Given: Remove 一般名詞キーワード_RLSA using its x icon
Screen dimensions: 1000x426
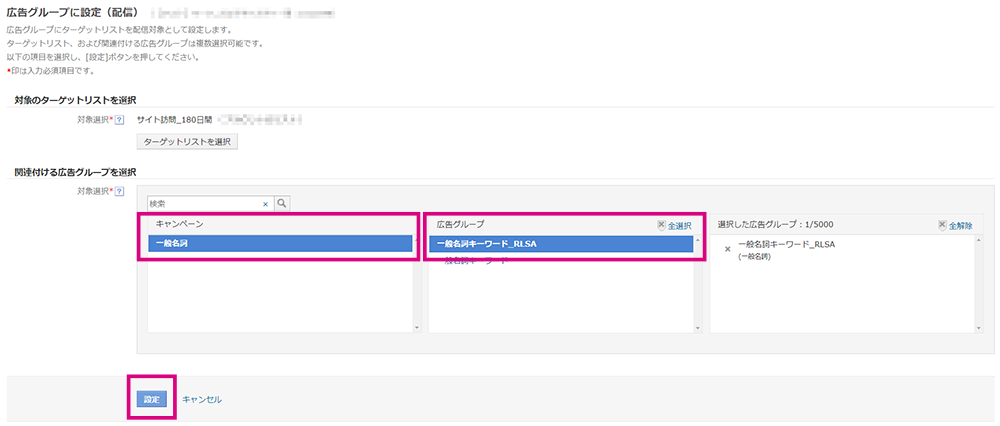Looking at the screenshot, I should [728, 249].
